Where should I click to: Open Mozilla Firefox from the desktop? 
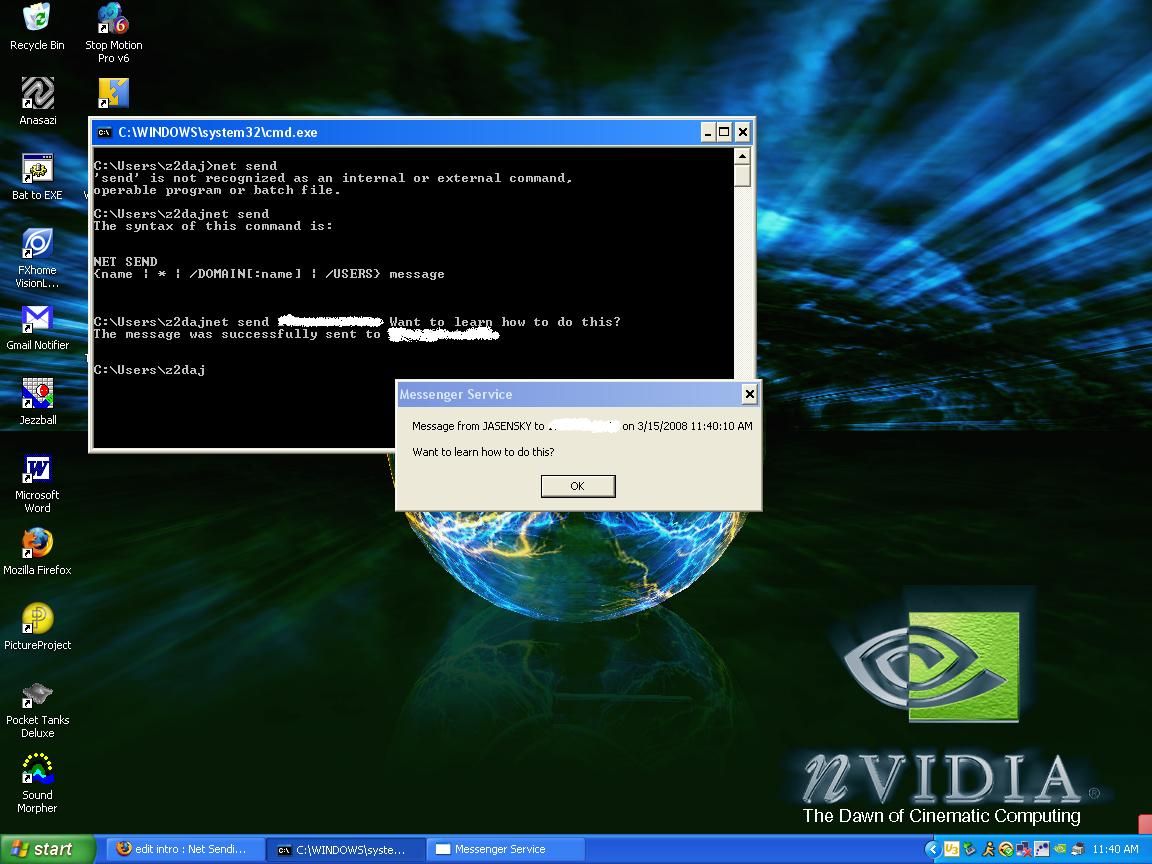click(x=37, y=550)
